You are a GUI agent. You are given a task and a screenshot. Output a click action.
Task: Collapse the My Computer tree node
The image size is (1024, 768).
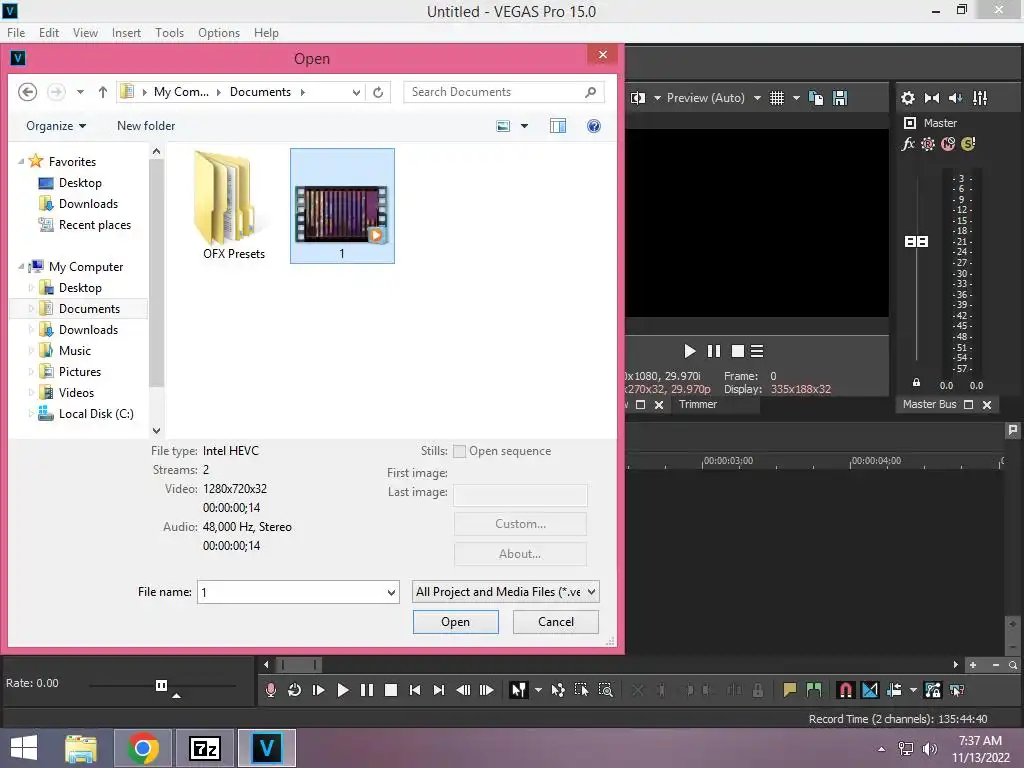coord(21,266)
